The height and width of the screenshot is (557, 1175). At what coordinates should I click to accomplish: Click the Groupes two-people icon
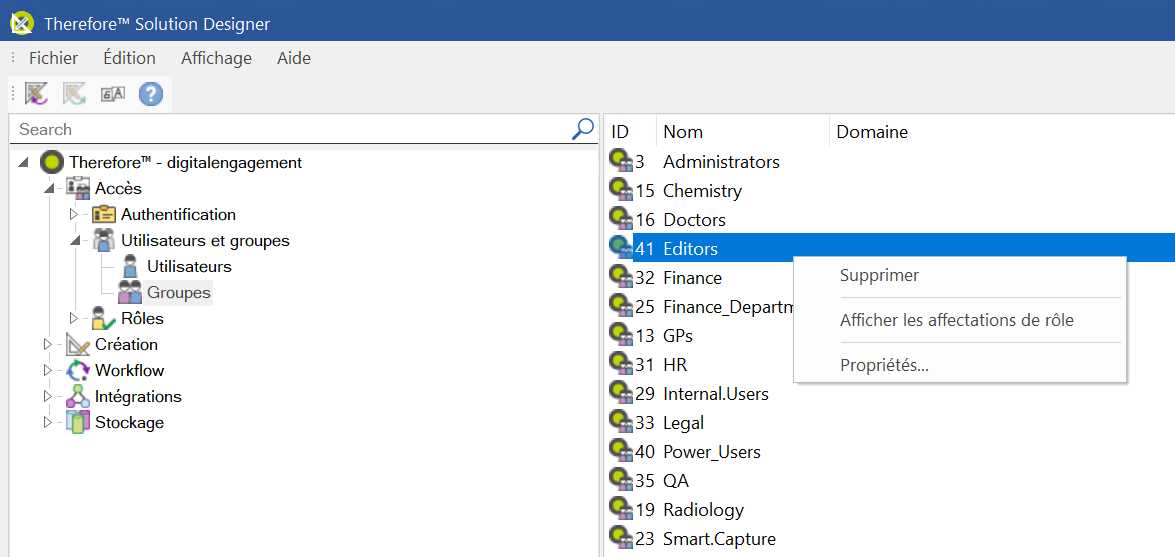point(130,292)
